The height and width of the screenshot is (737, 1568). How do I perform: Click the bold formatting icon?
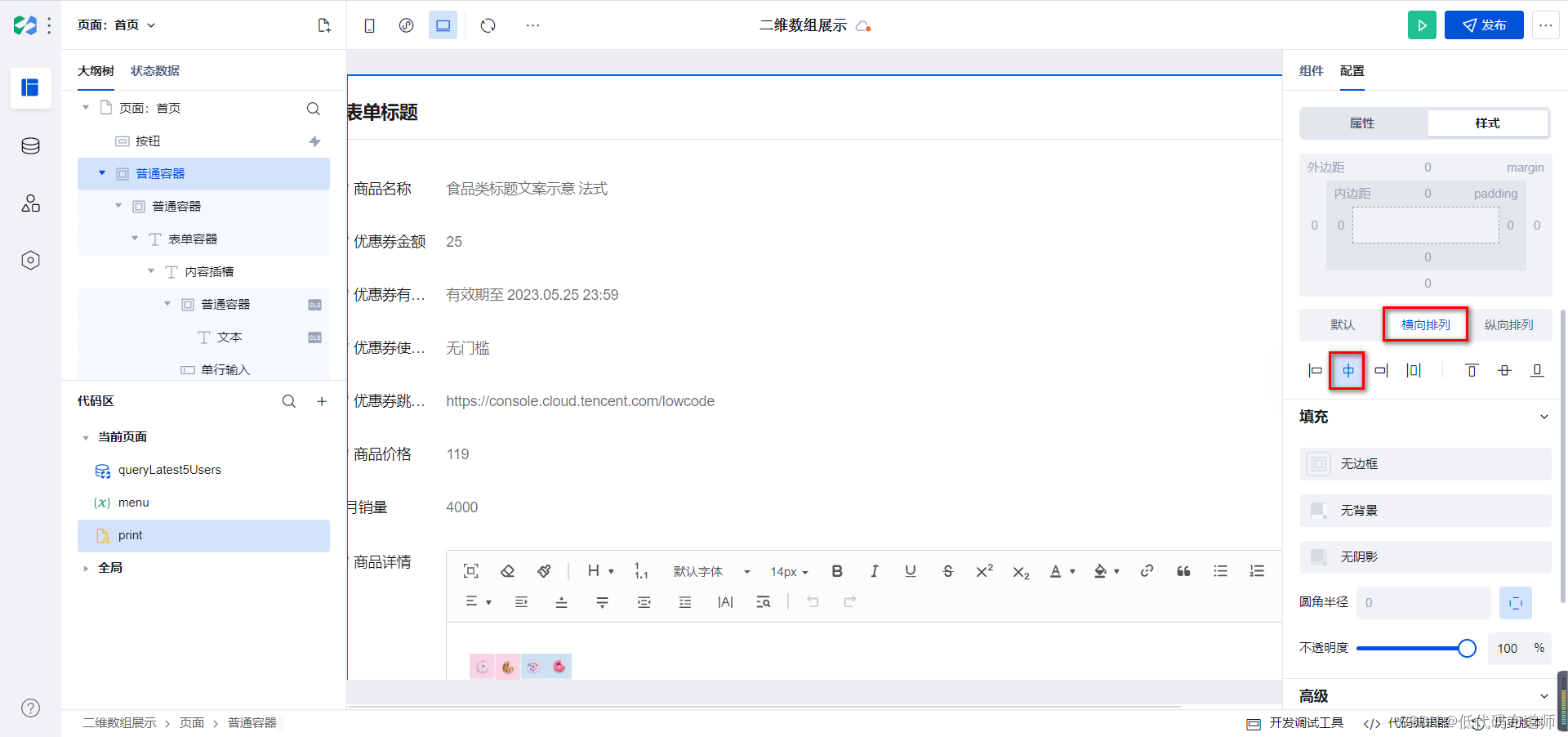837,571
